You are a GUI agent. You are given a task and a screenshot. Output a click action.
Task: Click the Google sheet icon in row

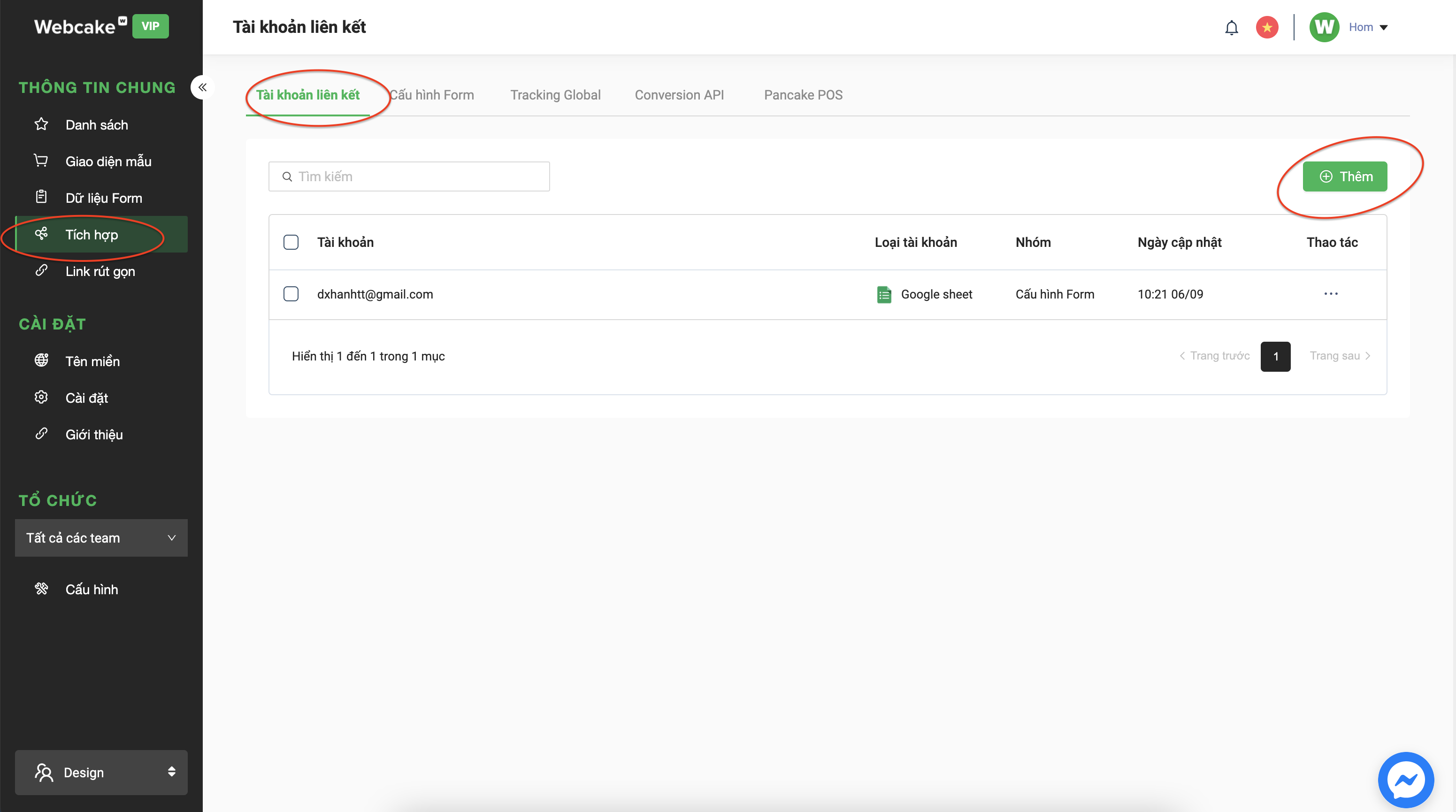(x=884, y=294)
